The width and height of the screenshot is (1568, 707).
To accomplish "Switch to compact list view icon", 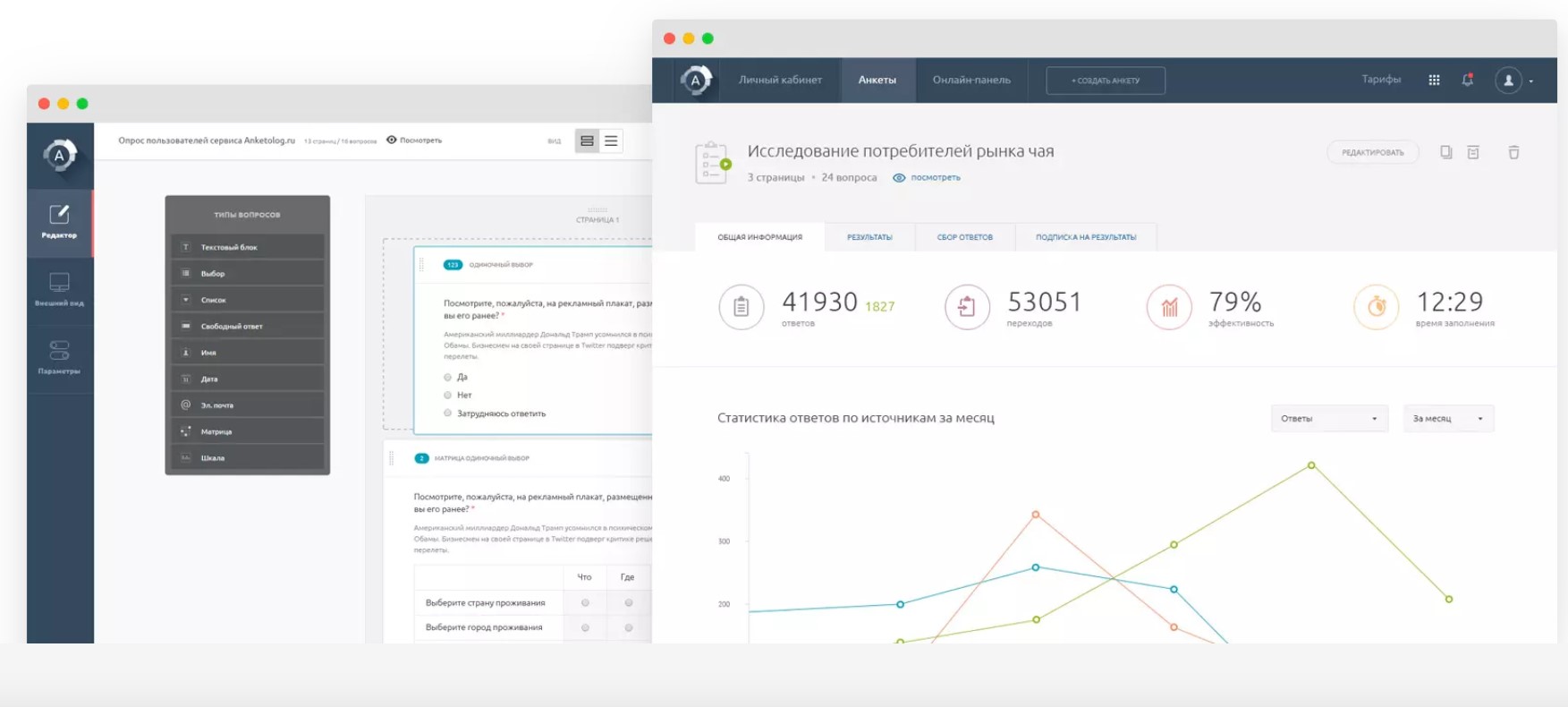I will (611, 141).
